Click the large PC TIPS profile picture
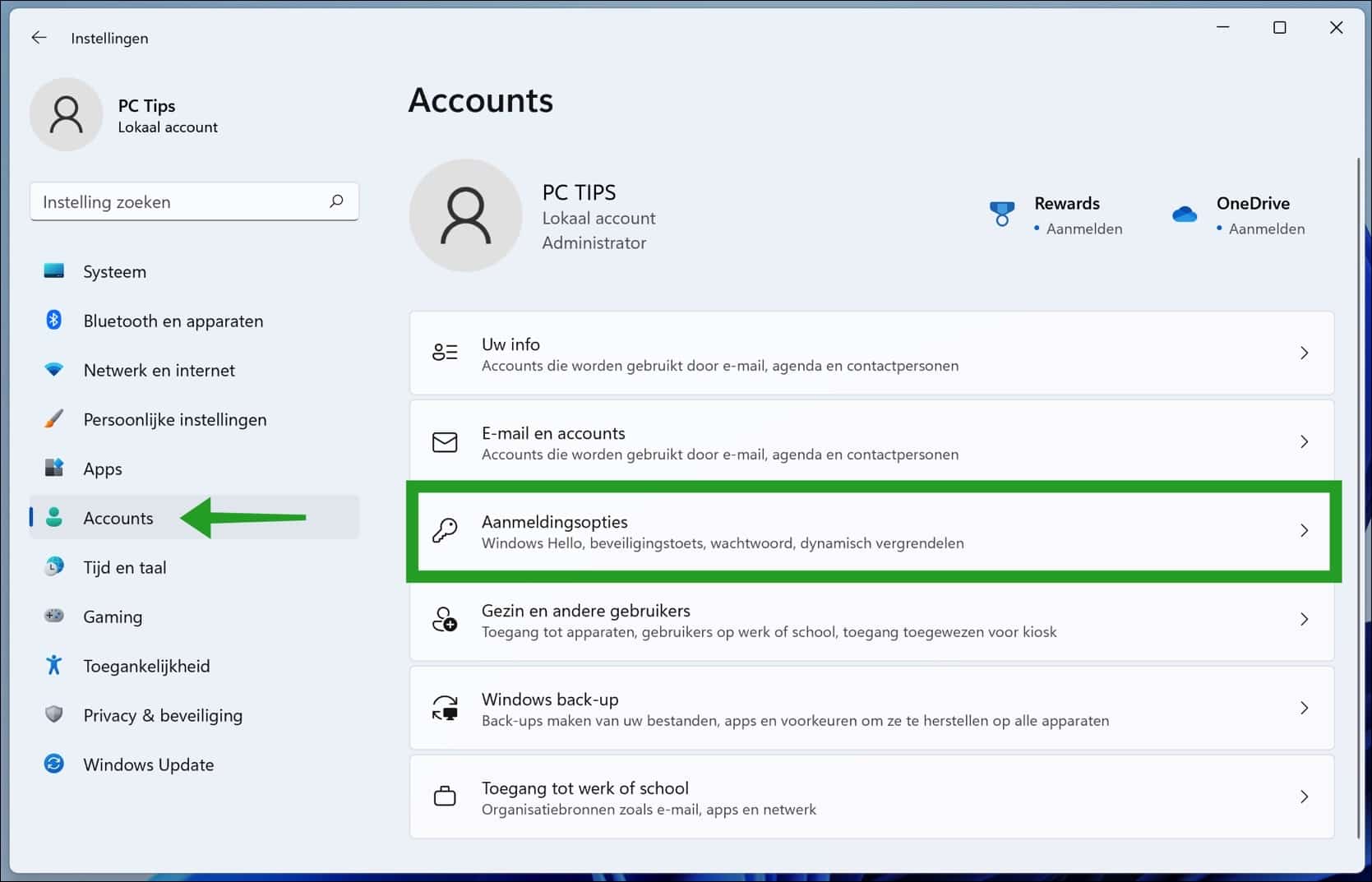The width and height of the screenshot is (1372, 882). point(465,215)
